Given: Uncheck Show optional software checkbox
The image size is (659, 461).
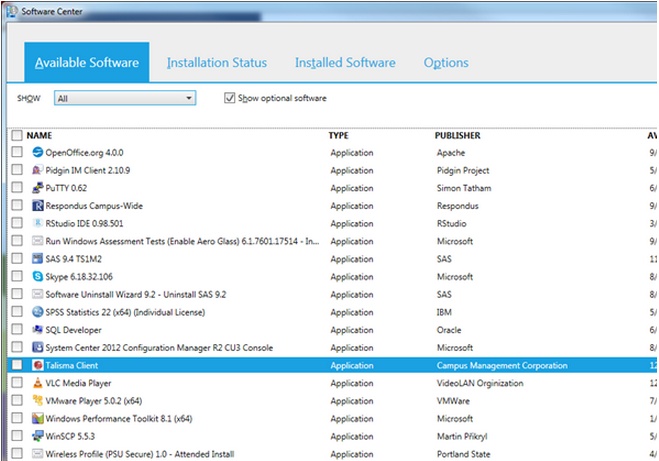Looking at the screenshot, I should (x=231, y=98).
